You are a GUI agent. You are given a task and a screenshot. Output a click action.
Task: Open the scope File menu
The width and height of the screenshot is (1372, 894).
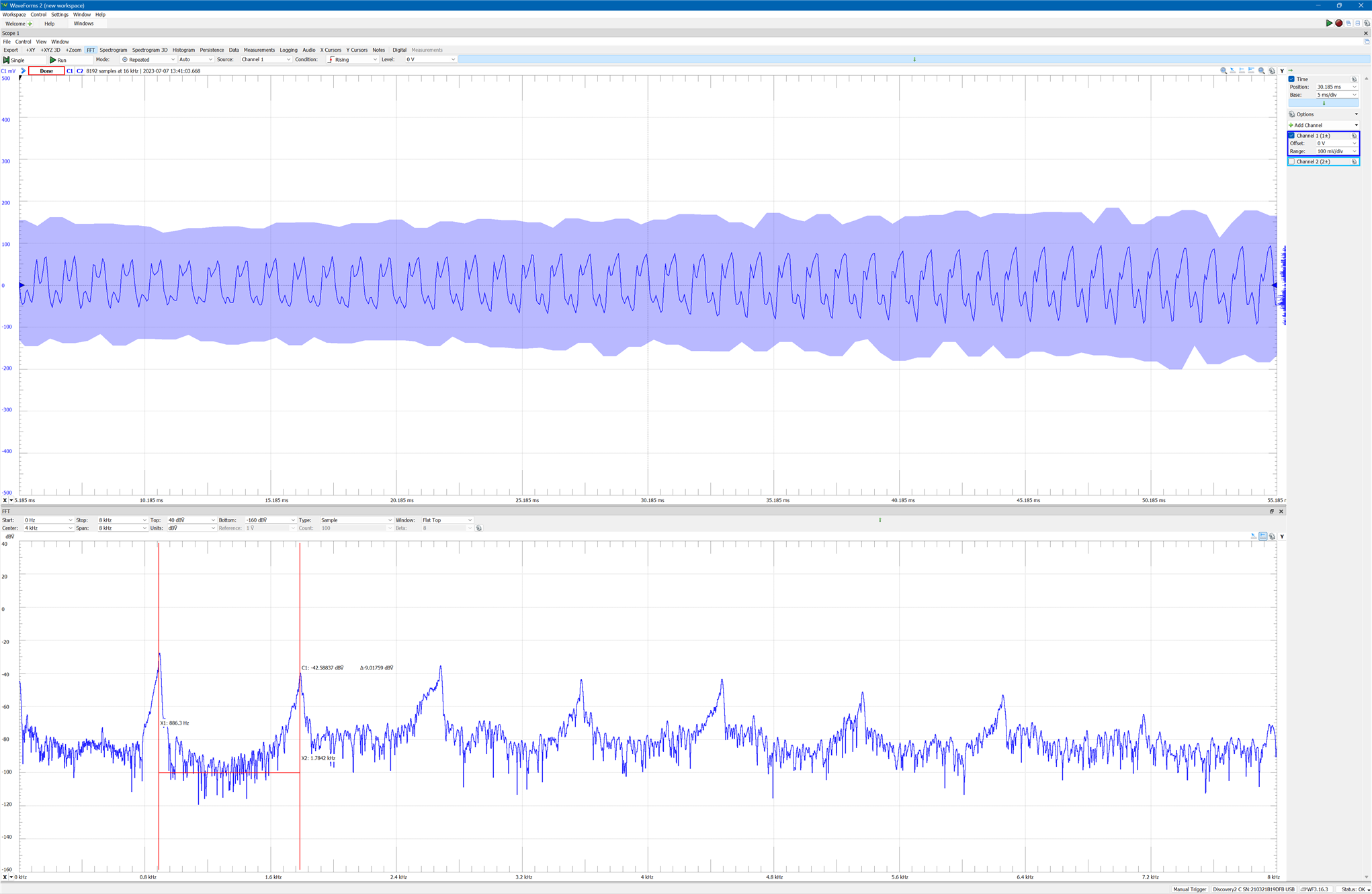(x=7, y=42)
